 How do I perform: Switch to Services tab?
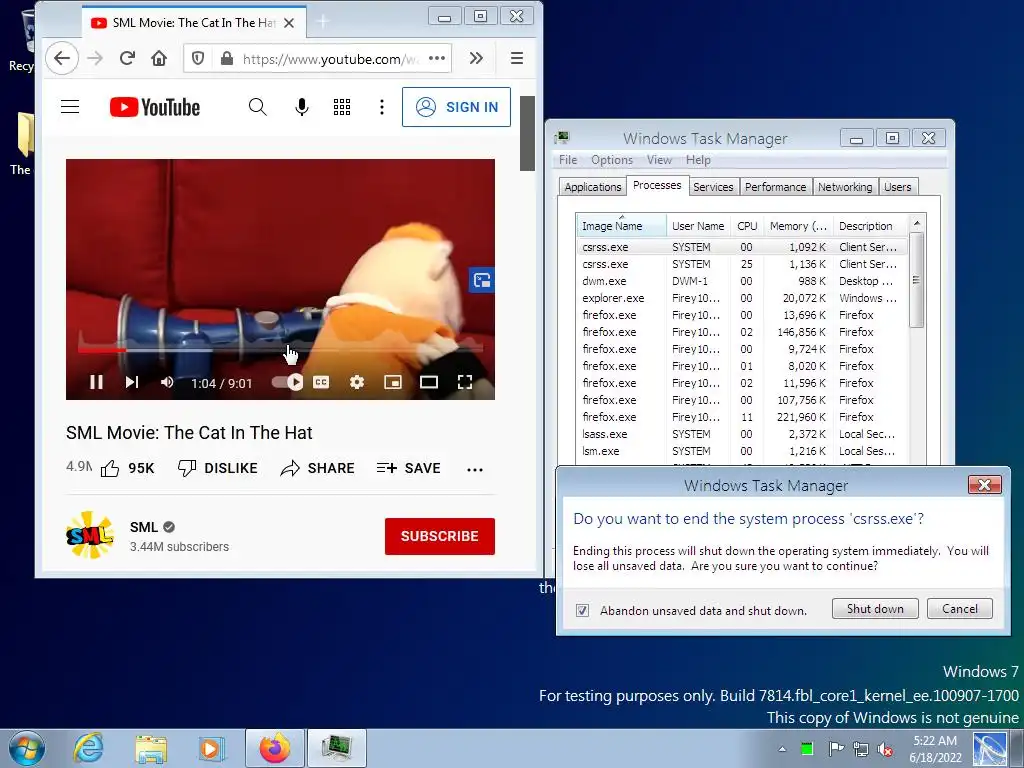712,187
